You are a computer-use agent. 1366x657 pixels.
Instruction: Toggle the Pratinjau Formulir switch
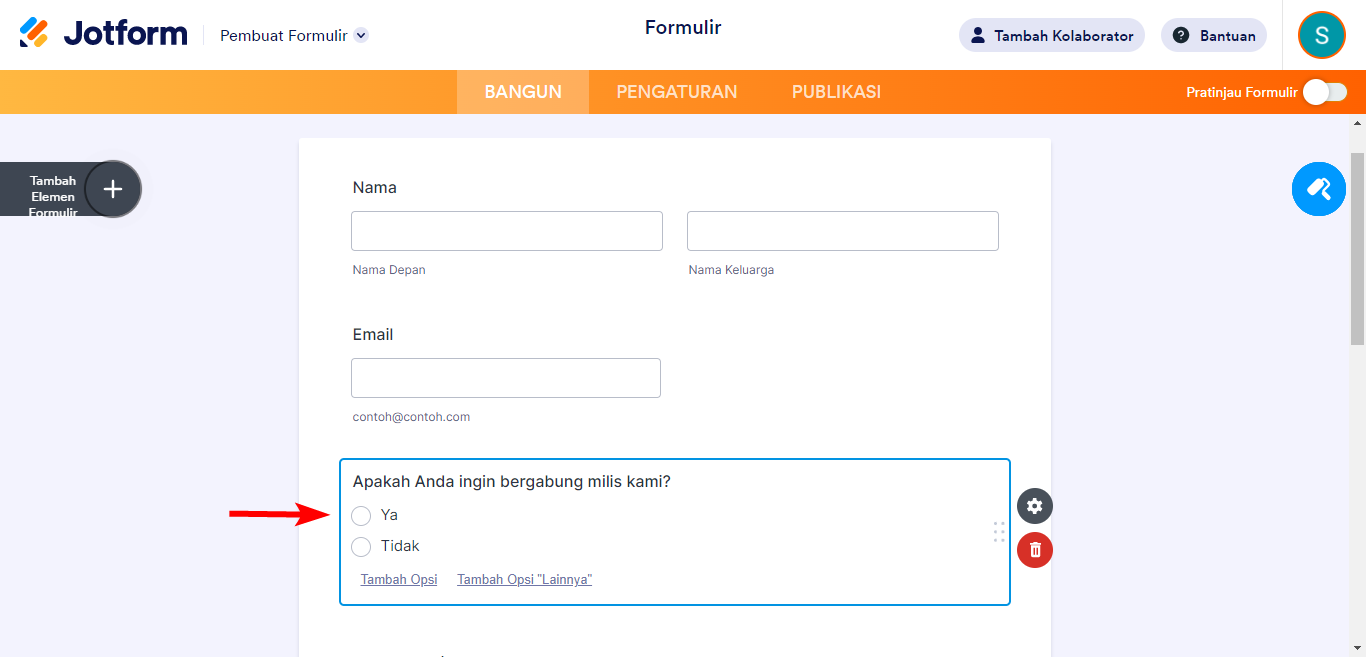tap(1325, 92)
